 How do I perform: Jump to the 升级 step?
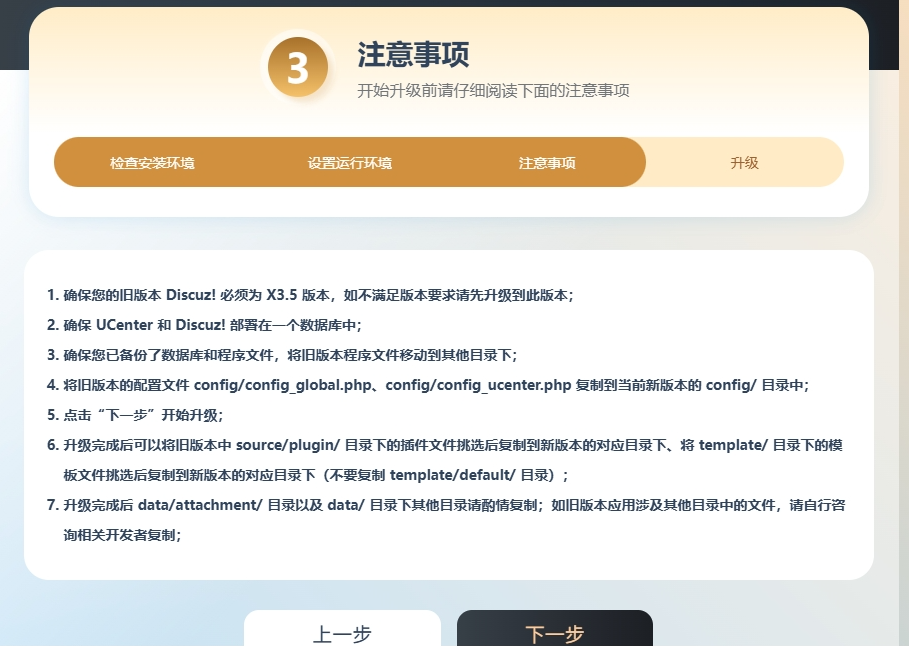click(x=744, y=163)
